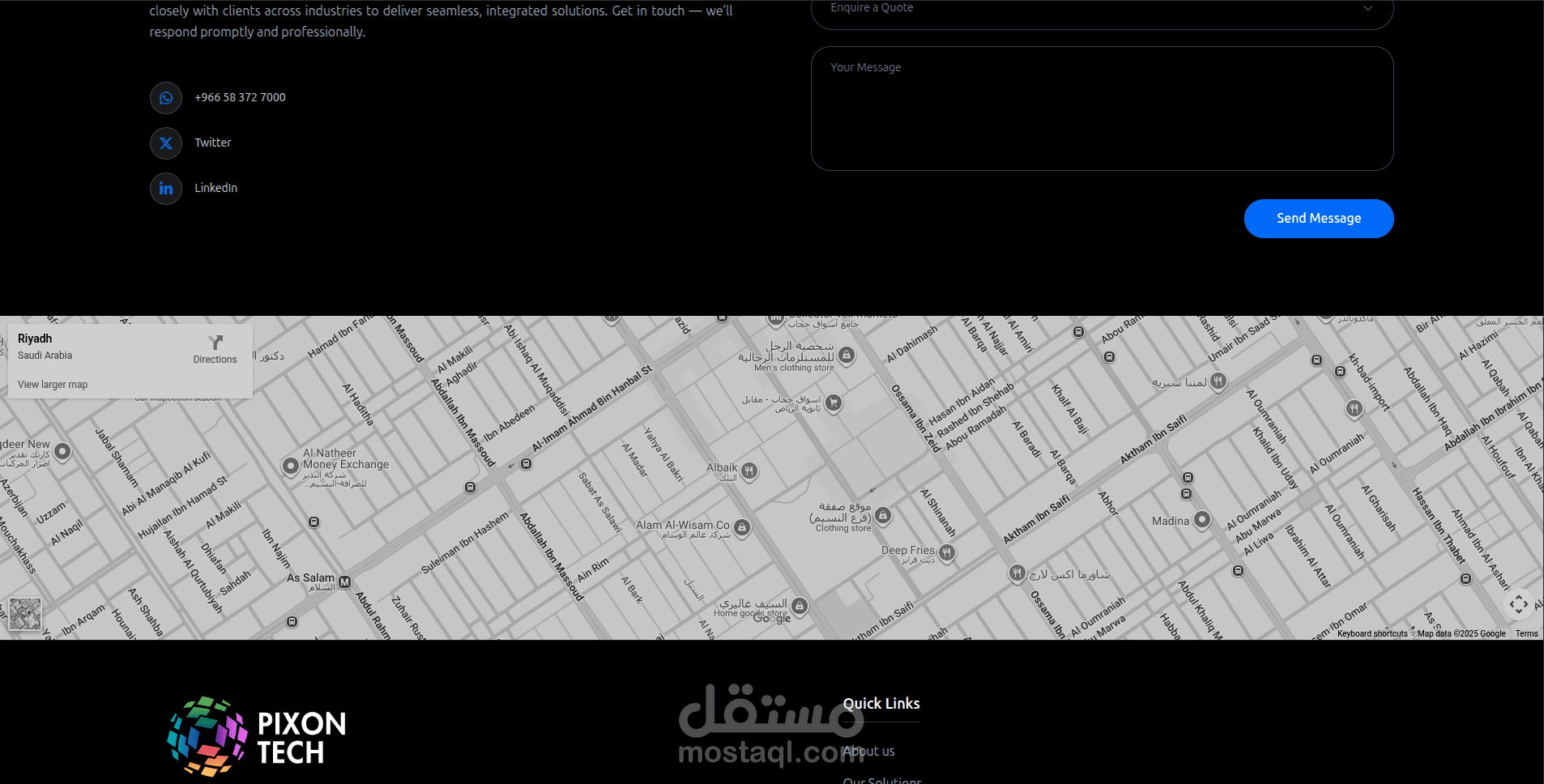The width and height of the screenshot is (1544, 784).
Task: Switch to satellite imagery thumbnail on map
Action: tap(25, 614)
